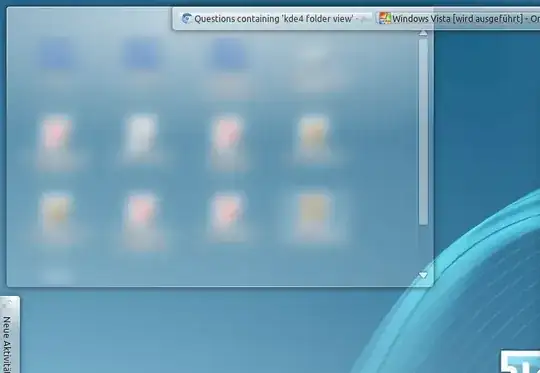
Task: Switch to Windows Vista VirtualBox task entry
Action: point(458,19)
